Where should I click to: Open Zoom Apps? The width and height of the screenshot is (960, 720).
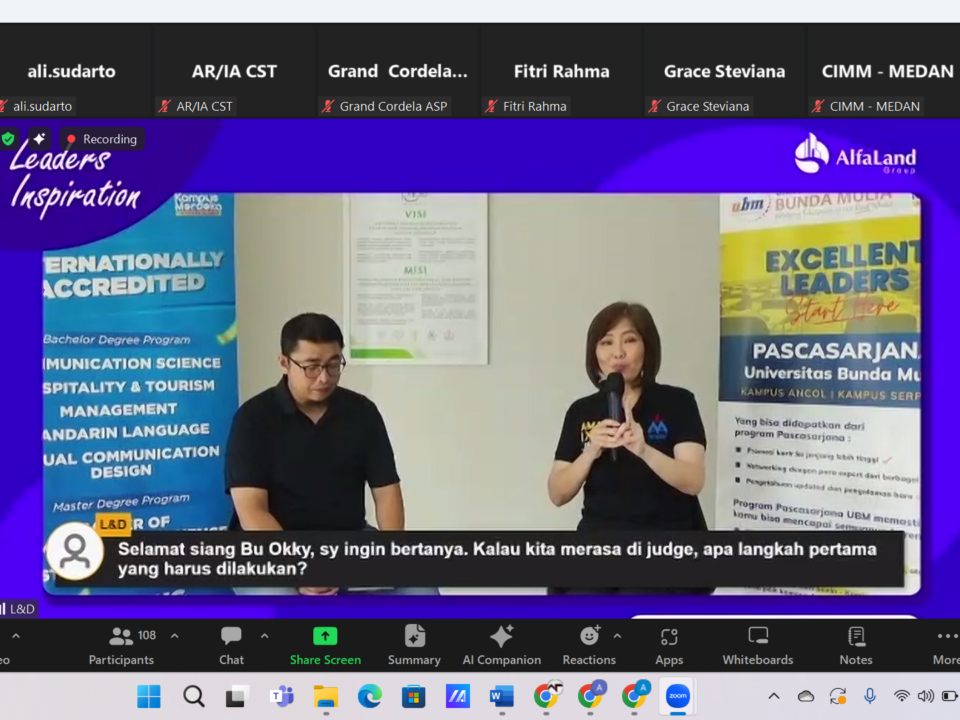pyautogui.click(x=669, y=645)
